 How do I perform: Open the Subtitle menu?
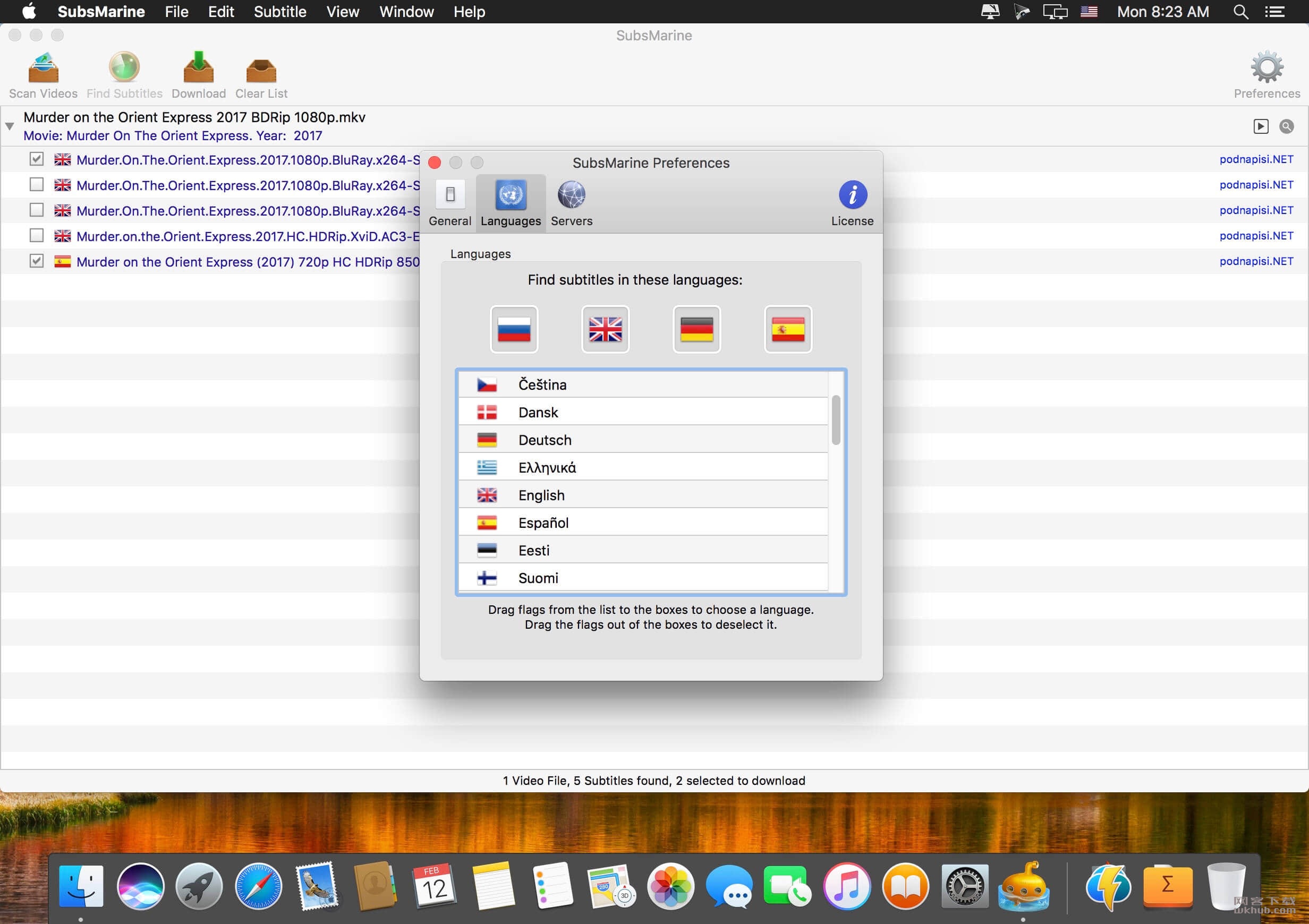pos(280,11)
